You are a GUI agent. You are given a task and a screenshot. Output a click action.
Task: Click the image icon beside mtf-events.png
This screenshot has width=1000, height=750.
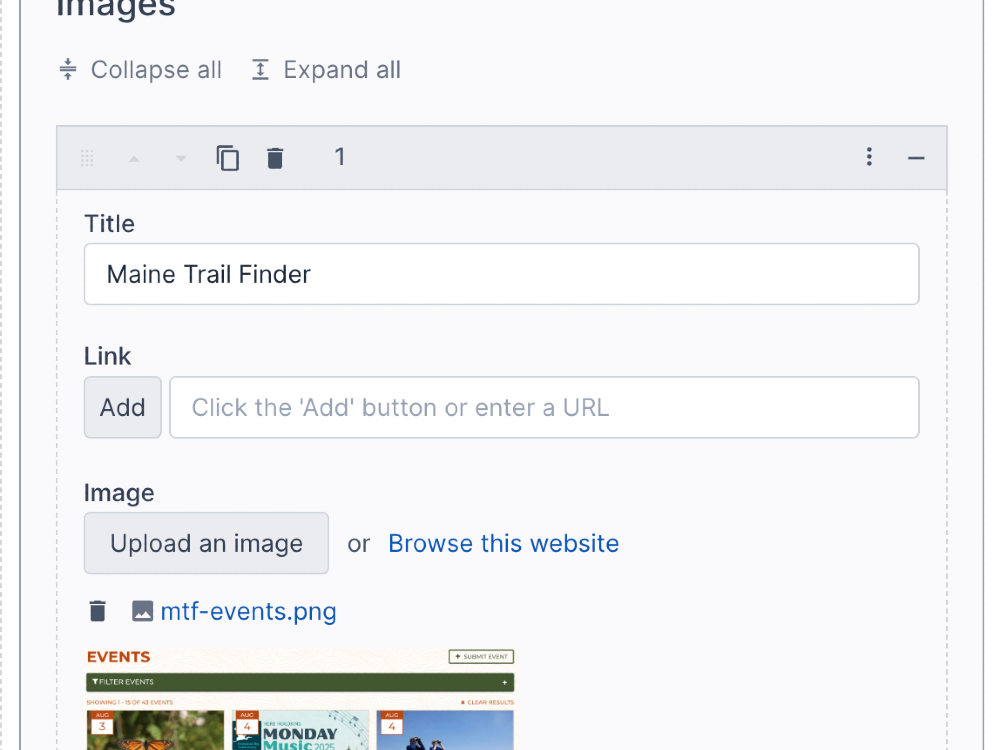click(x=142, y=610)
